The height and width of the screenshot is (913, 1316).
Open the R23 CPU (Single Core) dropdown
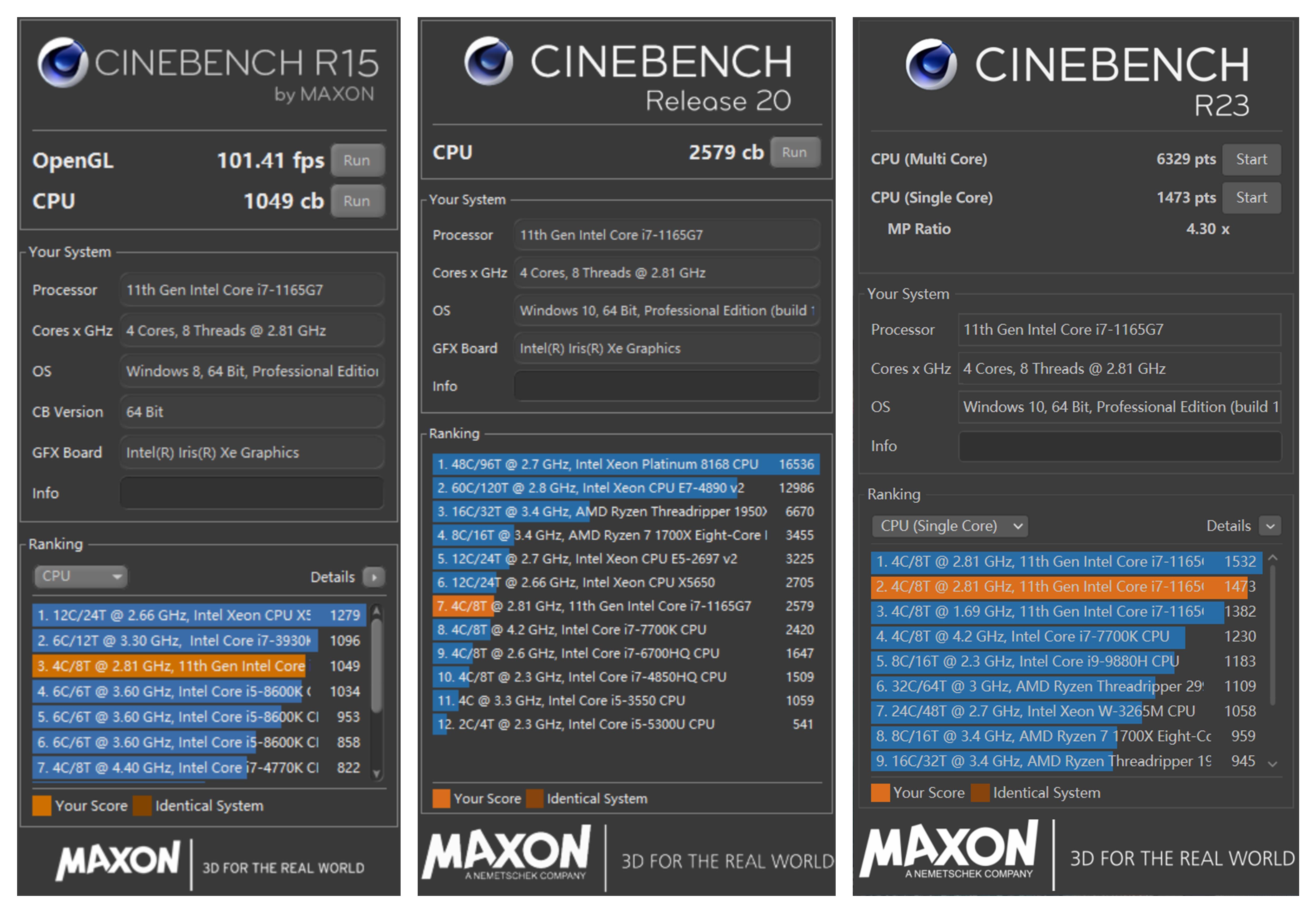949,526
